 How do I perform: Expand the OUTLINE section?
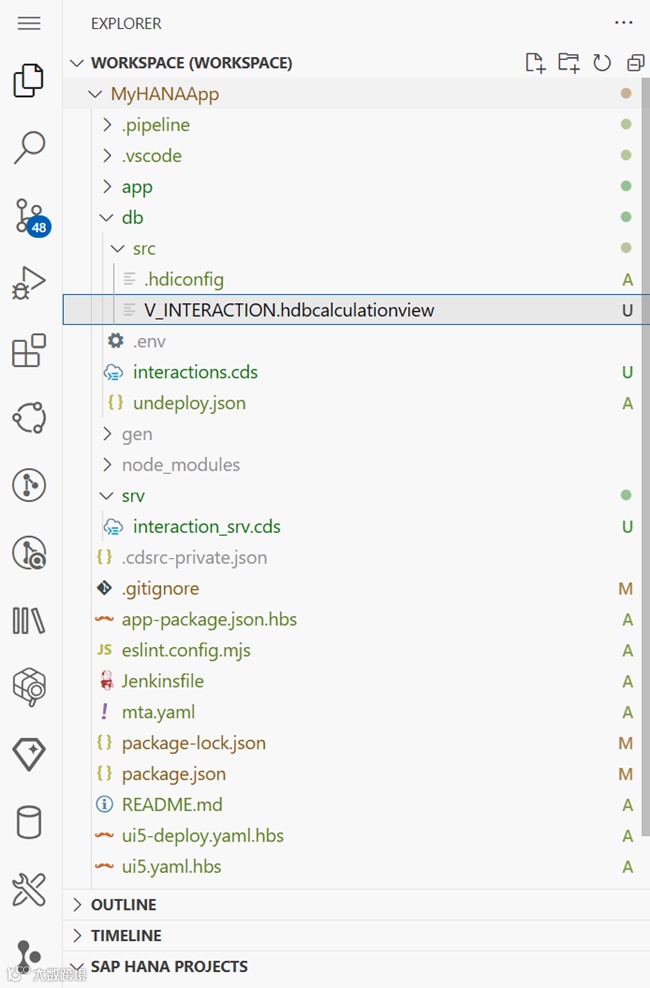pos(123,905)
